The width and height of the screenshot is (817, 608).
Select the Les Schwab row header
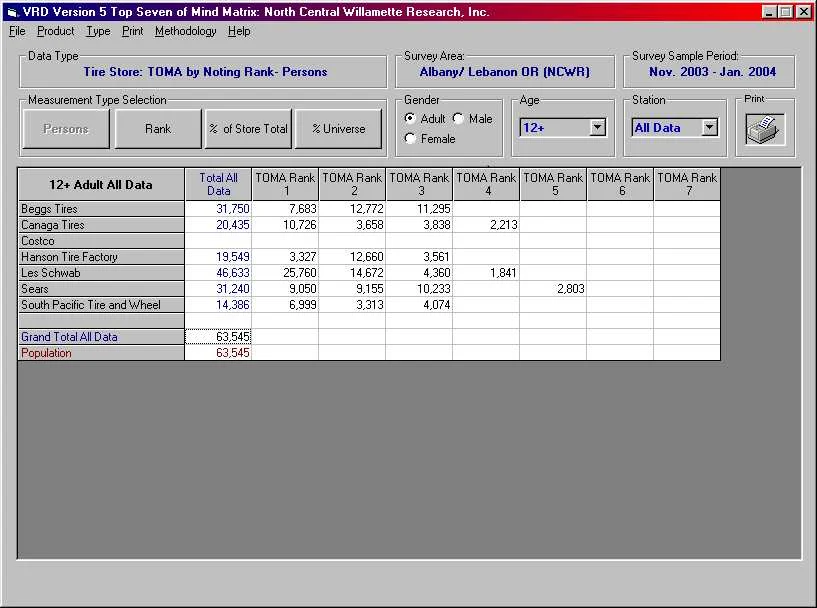pyautogui.click(x=101, y=273)
